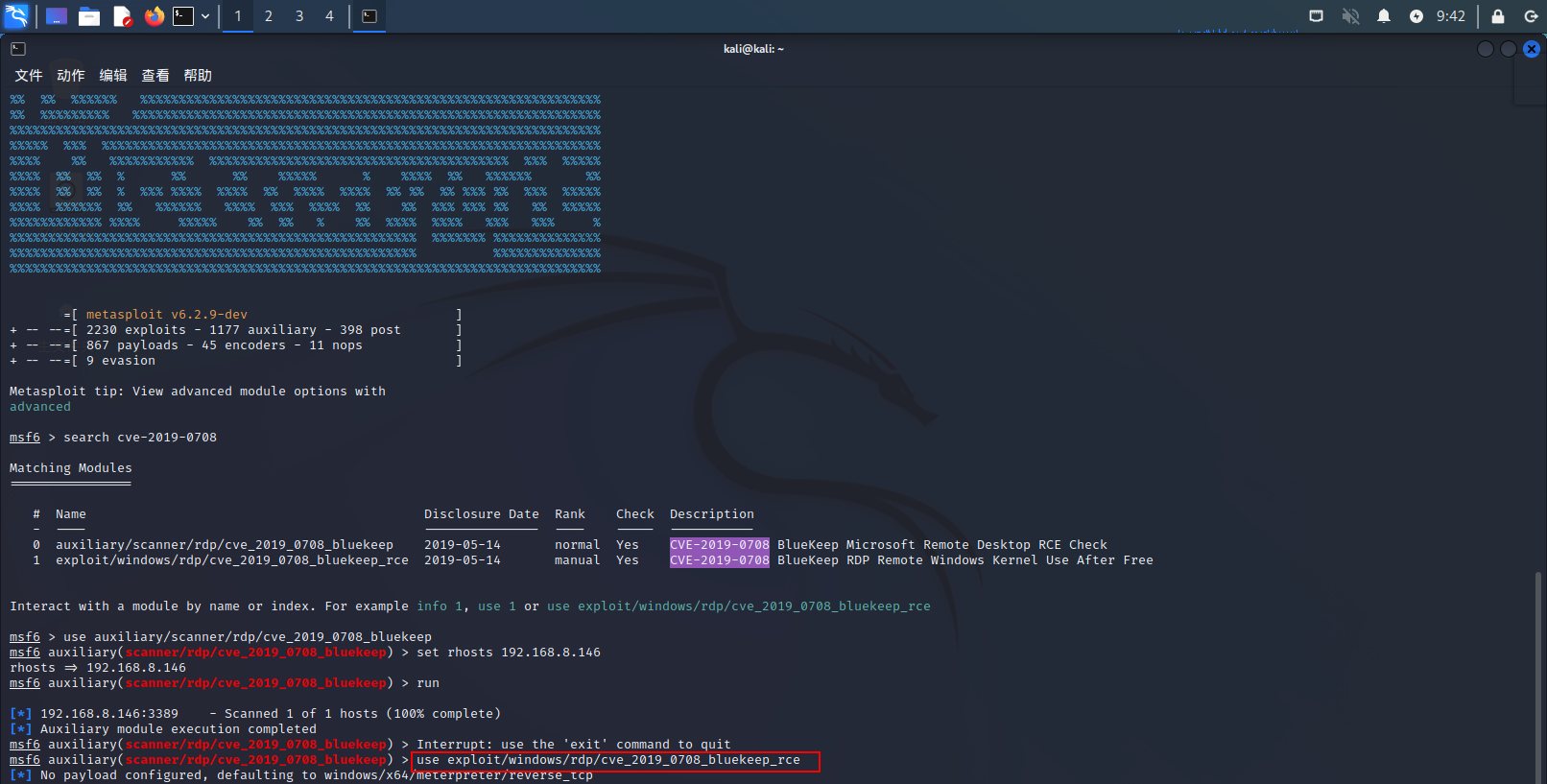This screenshot has height=784, width=1547.
Task: Open power manager lightning icon
Action: point(1416,16)
